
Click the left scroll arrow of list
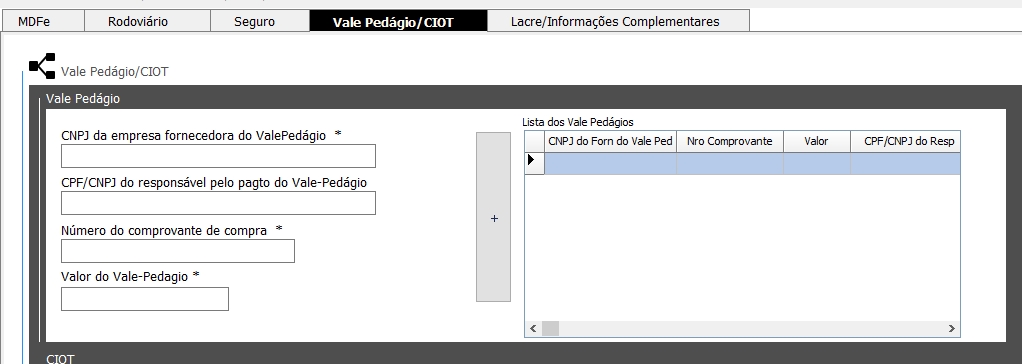[533, 328]
